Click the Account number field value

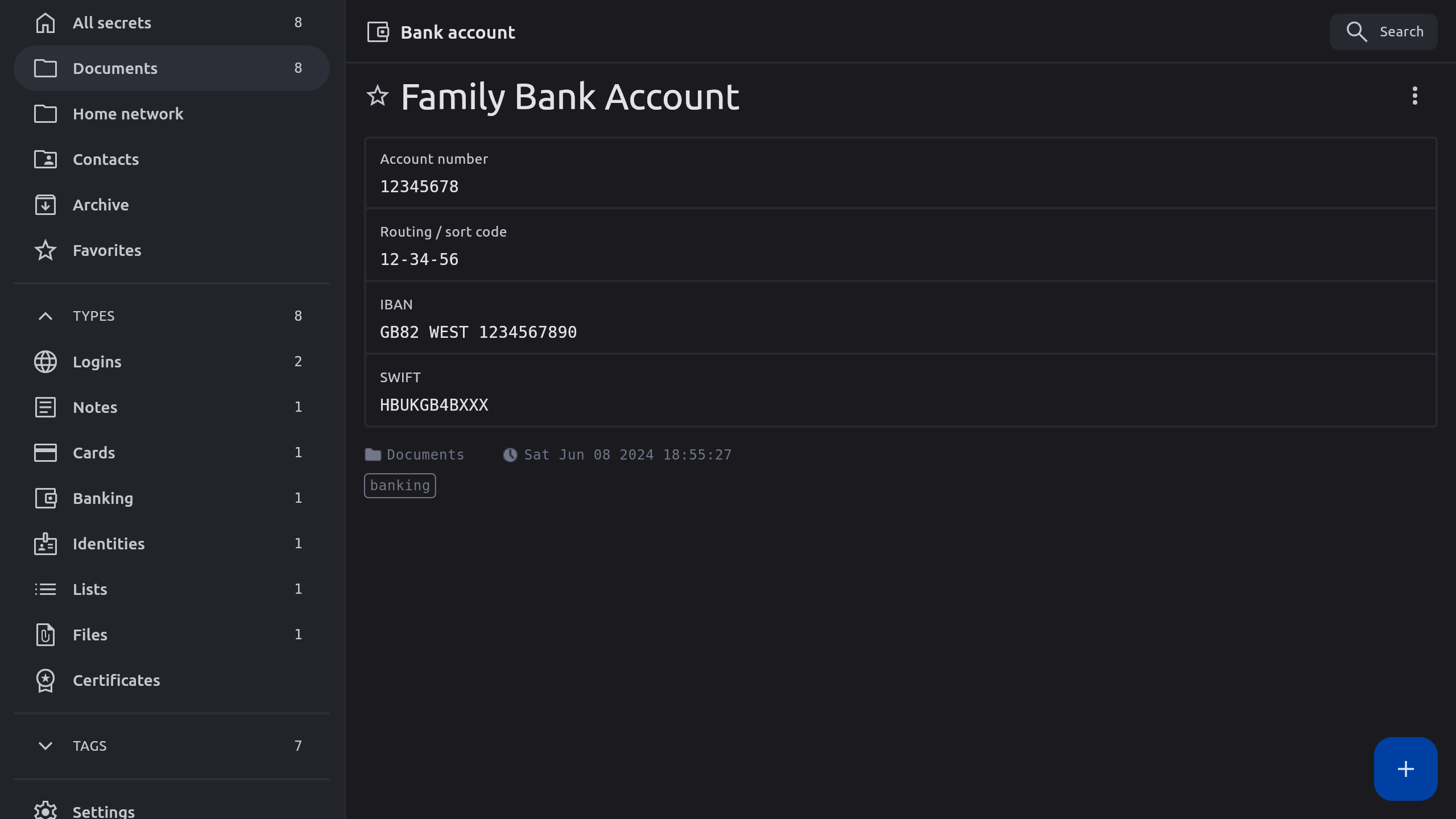419,187
